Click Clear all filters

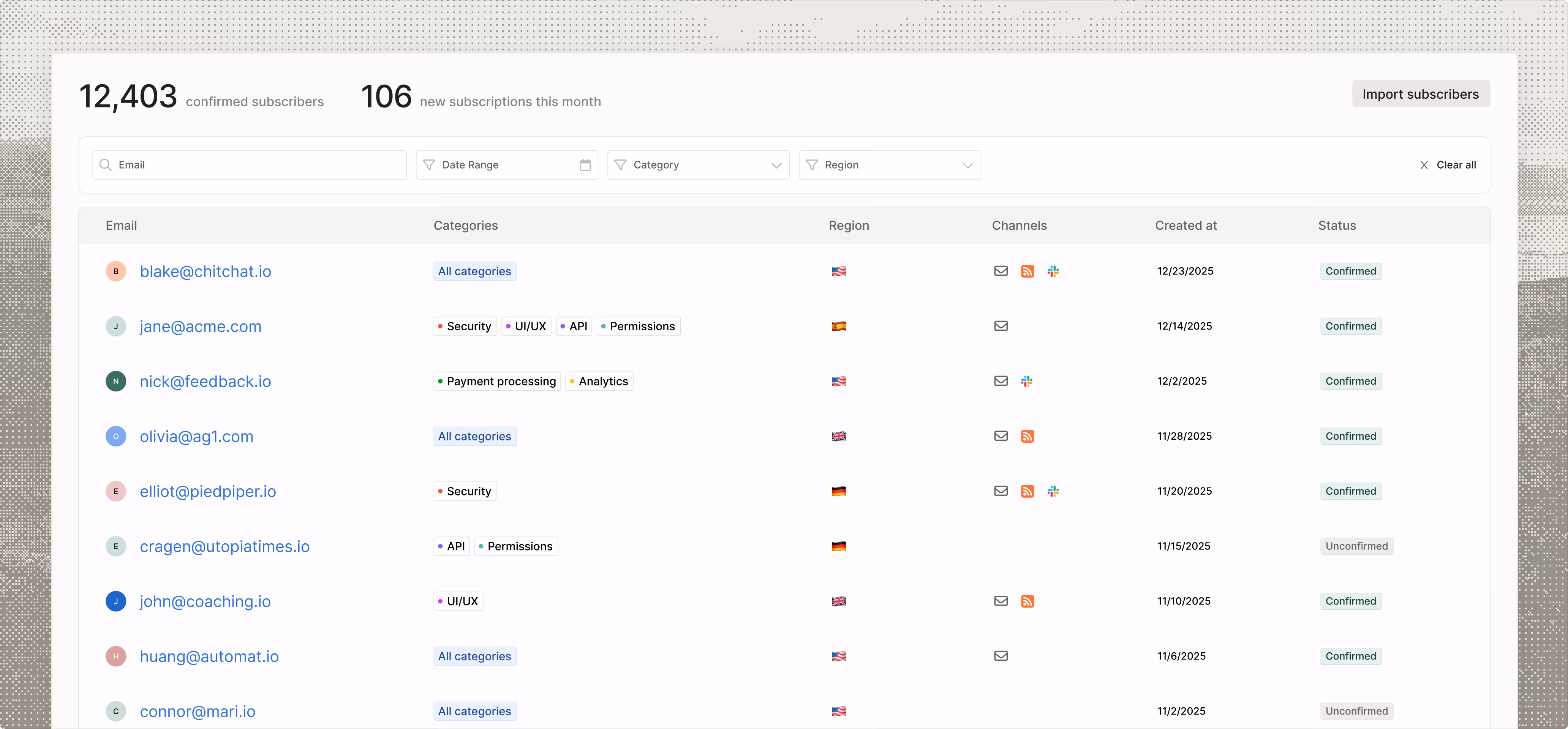point(1448,165)
